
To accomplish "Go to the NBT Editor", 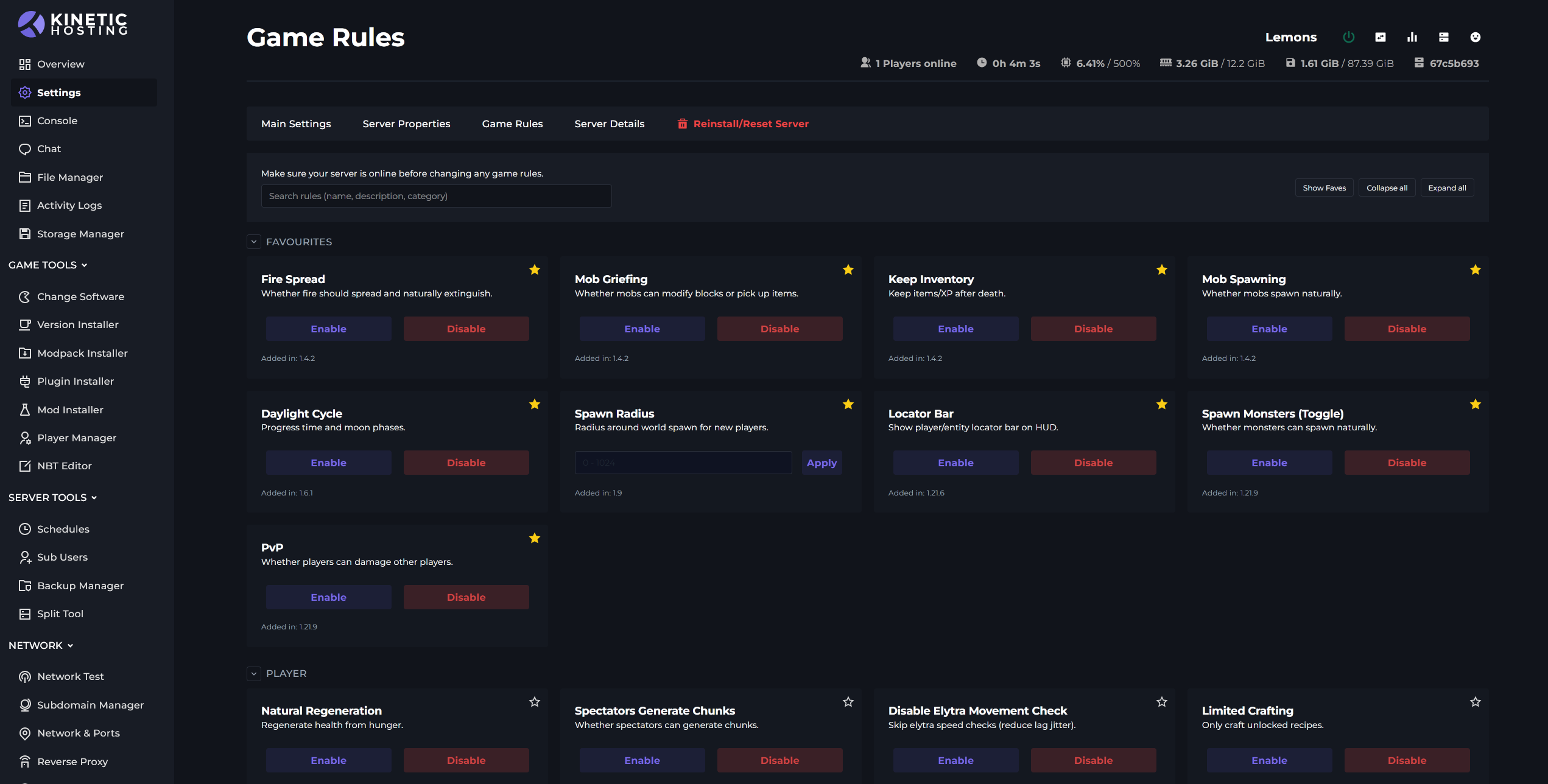I will click(64, 466).
